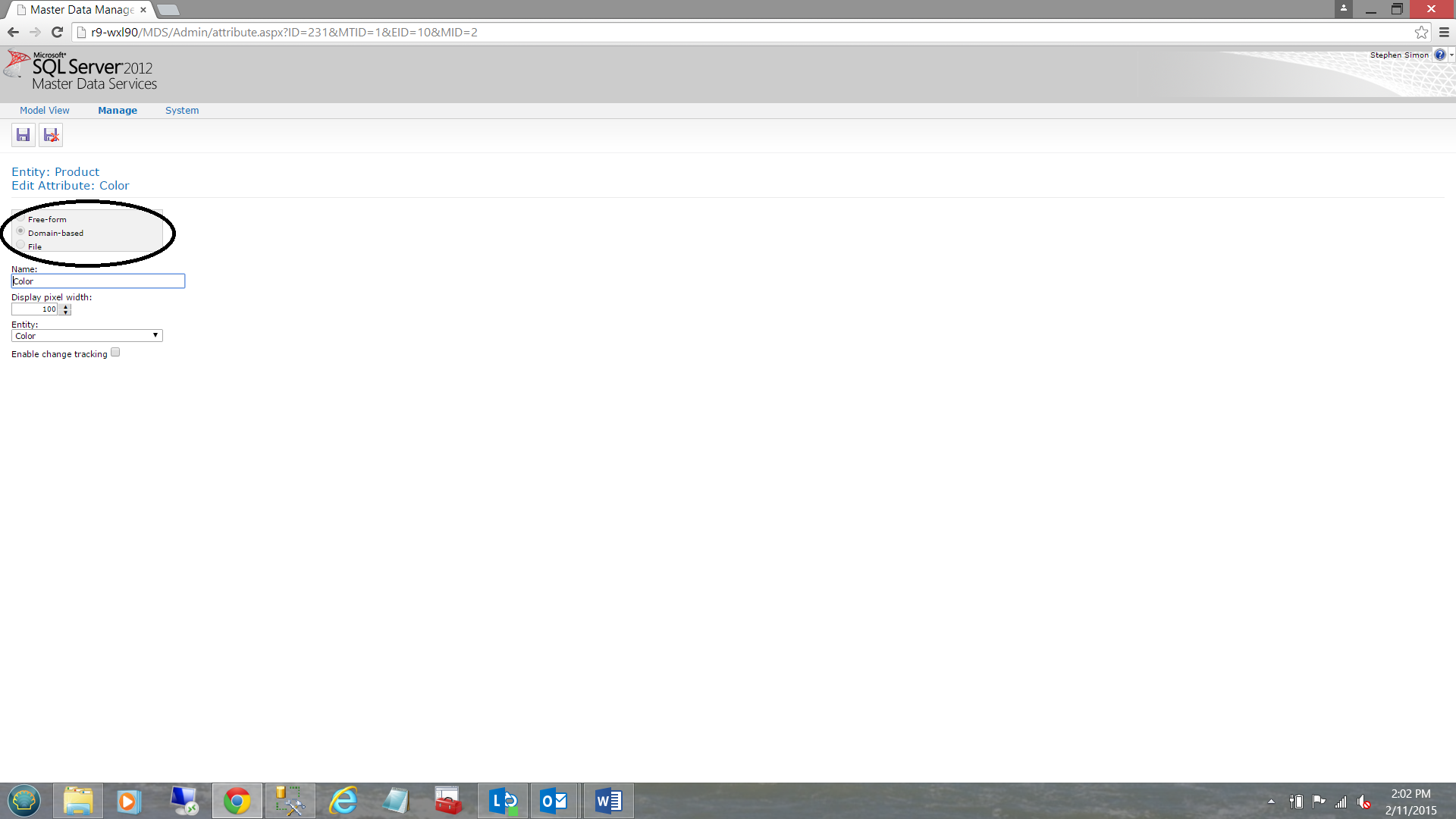Click the Manage menu link
Image resolution: width=1456 pixels, height=819 pixels.
118,110
